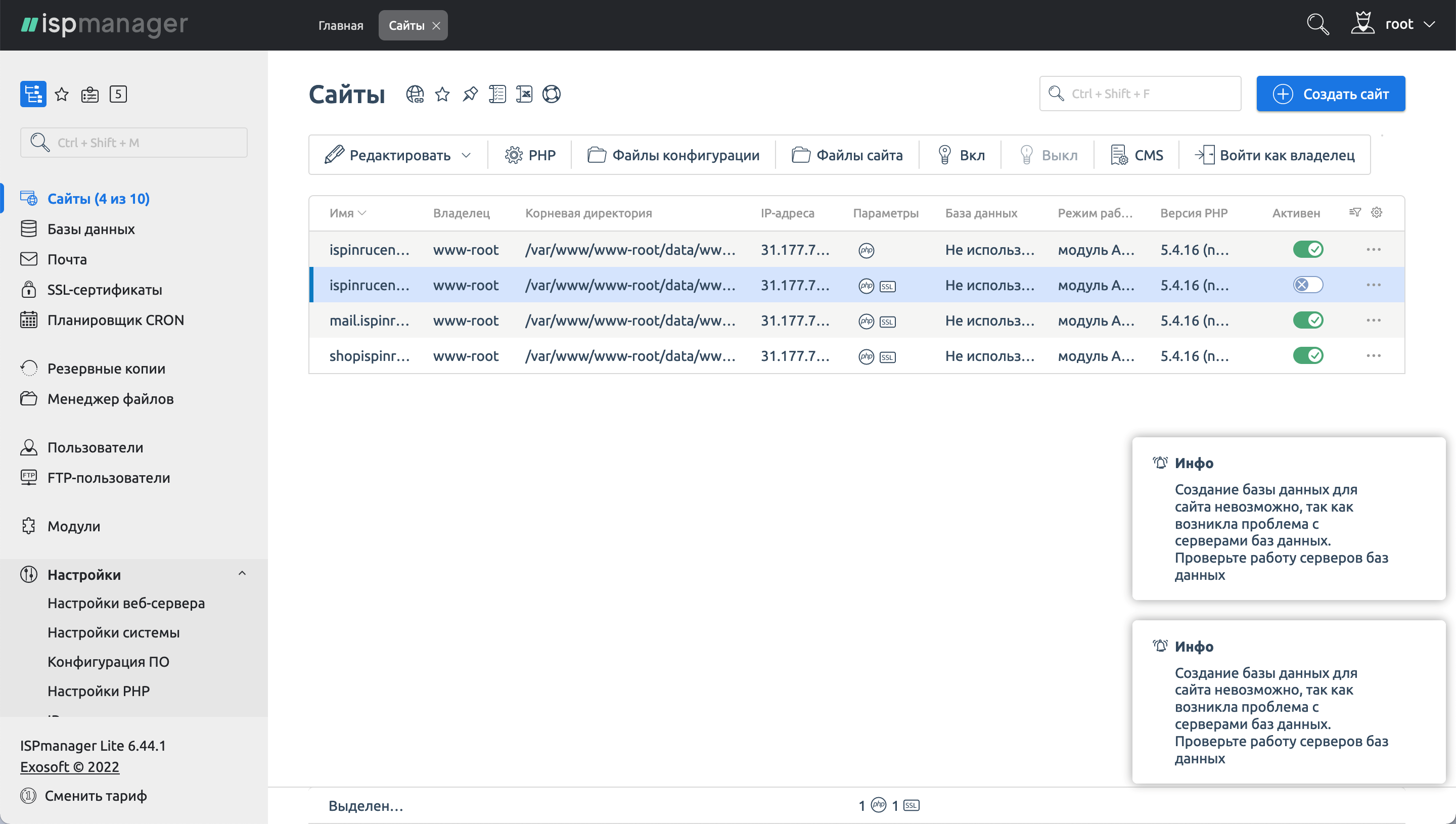
Task: Open the number 5 badge icon
Action: point(118,94)
